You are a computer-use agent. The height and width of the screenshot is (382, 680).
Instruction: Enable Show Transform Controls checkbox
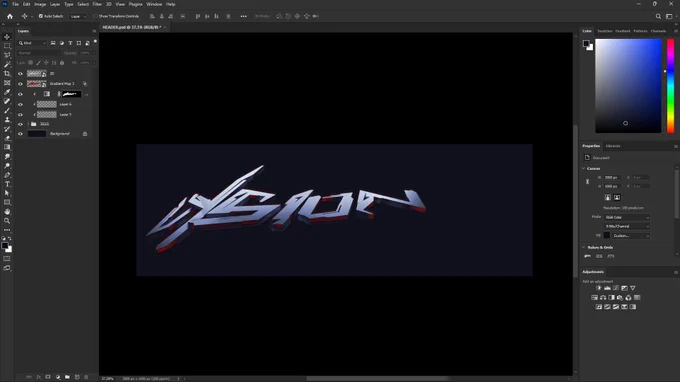click(x=95, y=16)
